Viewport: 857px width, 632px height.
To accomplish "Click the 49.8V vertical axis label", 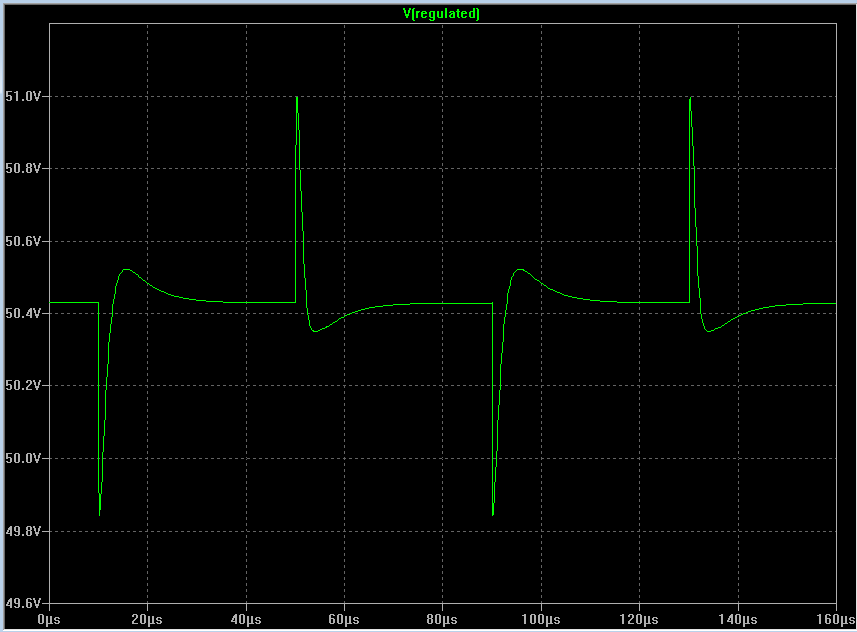I will [23, 531].
